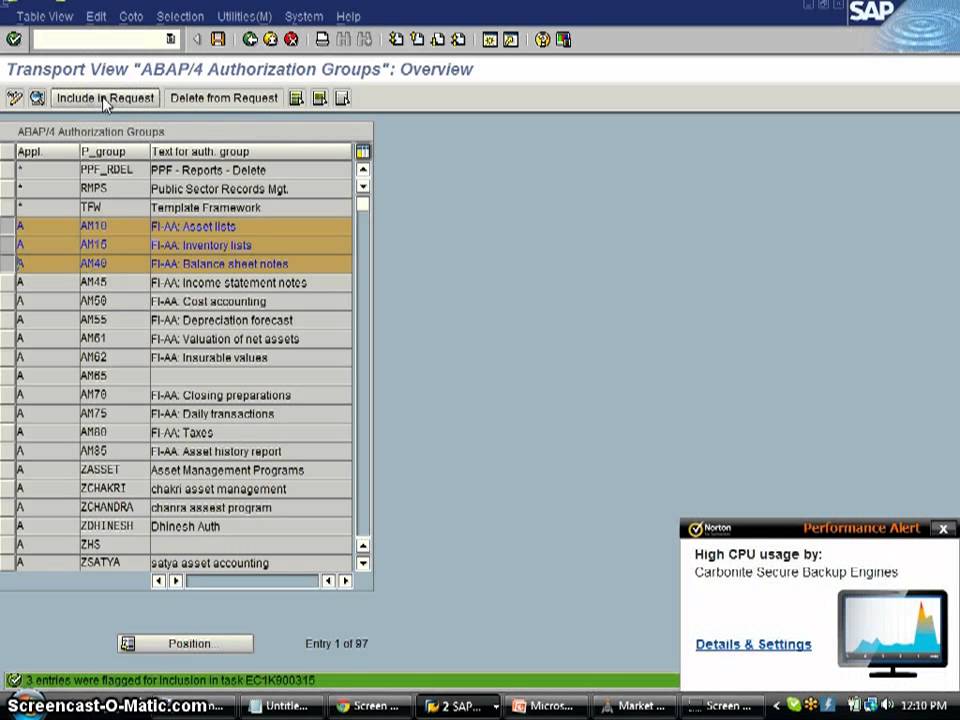The width and height of the screenshot is (960, 720).
Task: Open the Table View menu
Action: [45, 17]
